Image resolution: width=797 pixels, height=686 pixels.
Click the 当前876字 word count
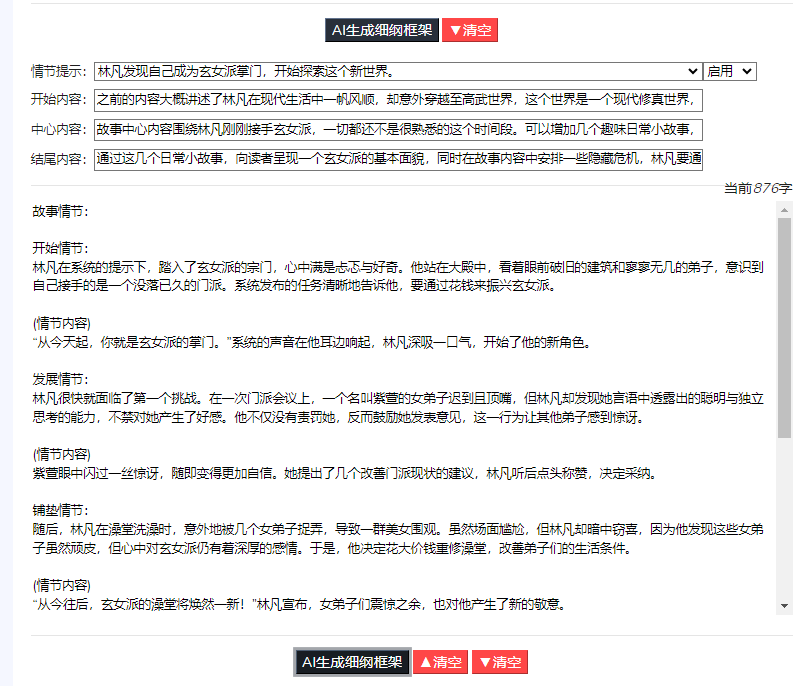click(758, 189)
